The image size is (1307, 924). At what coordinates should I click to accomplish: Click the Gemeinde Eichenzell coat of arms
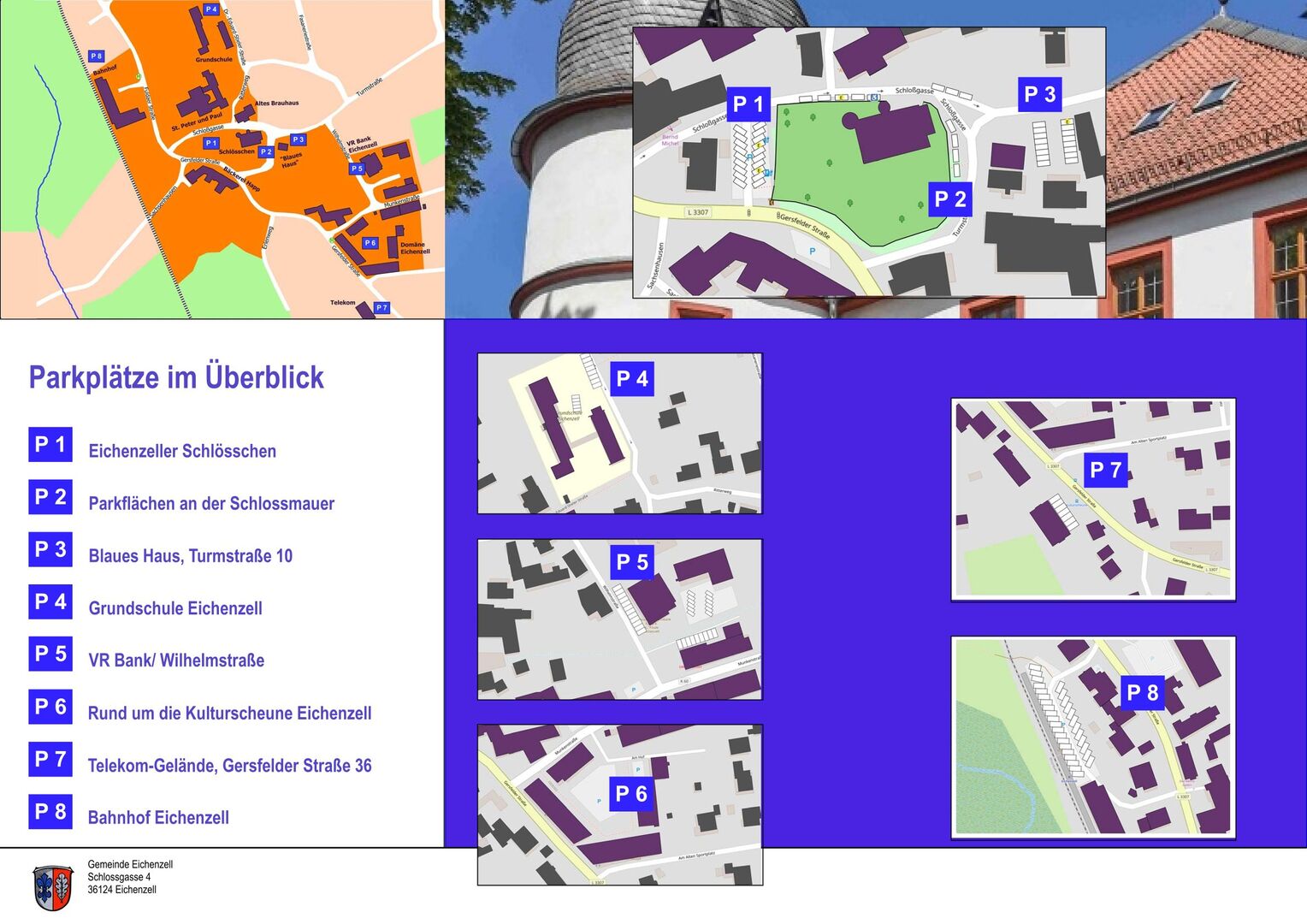point(53,887)
